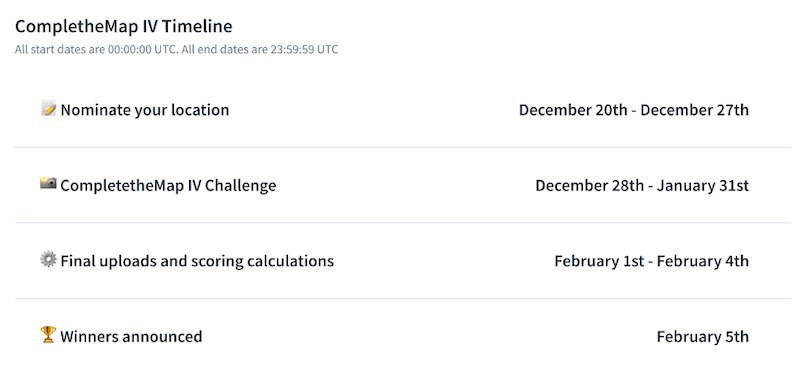Viewport: 800px width, 367px height.
Task: Open the Nominate your location entry
Action: [x=145, y=110]
